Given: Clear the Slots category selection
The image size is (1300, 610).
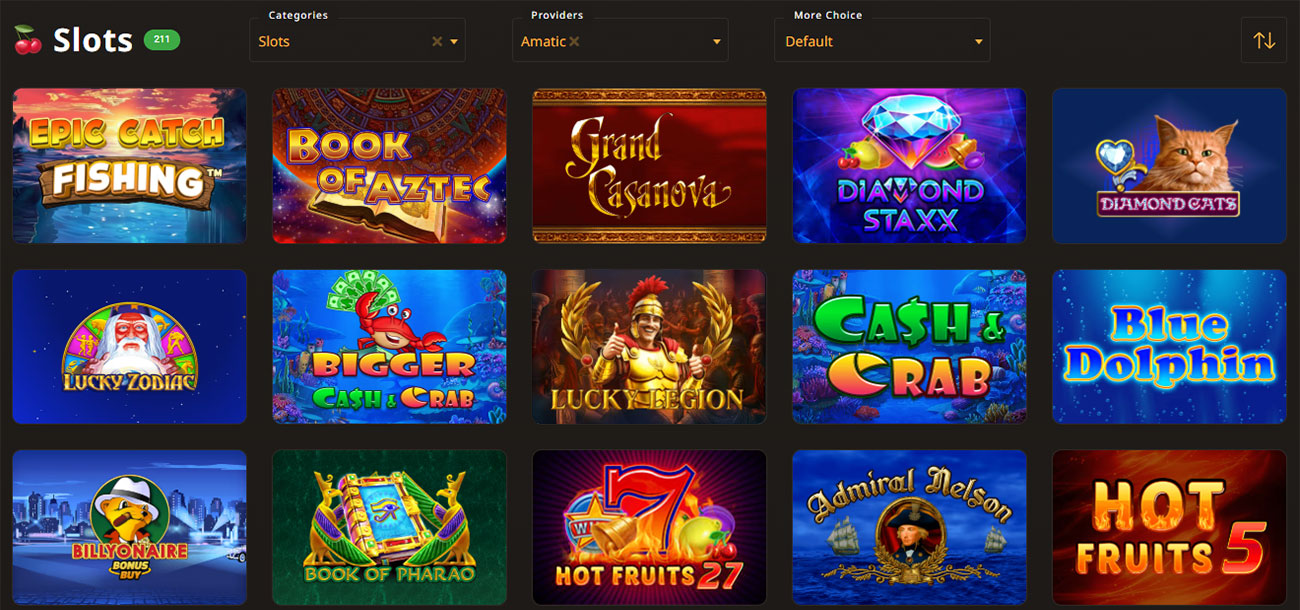Looking at the screenshot, I should pos(437,42).
